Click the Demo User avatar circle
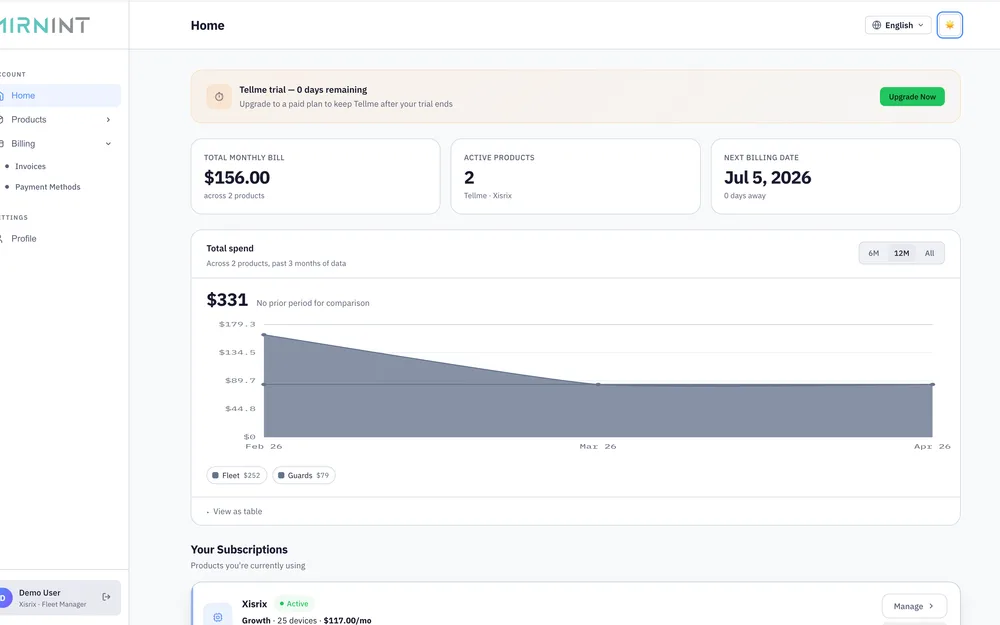Image resolution: width=1000 pixels, height=625 pixels. click(x=4, y=598)
